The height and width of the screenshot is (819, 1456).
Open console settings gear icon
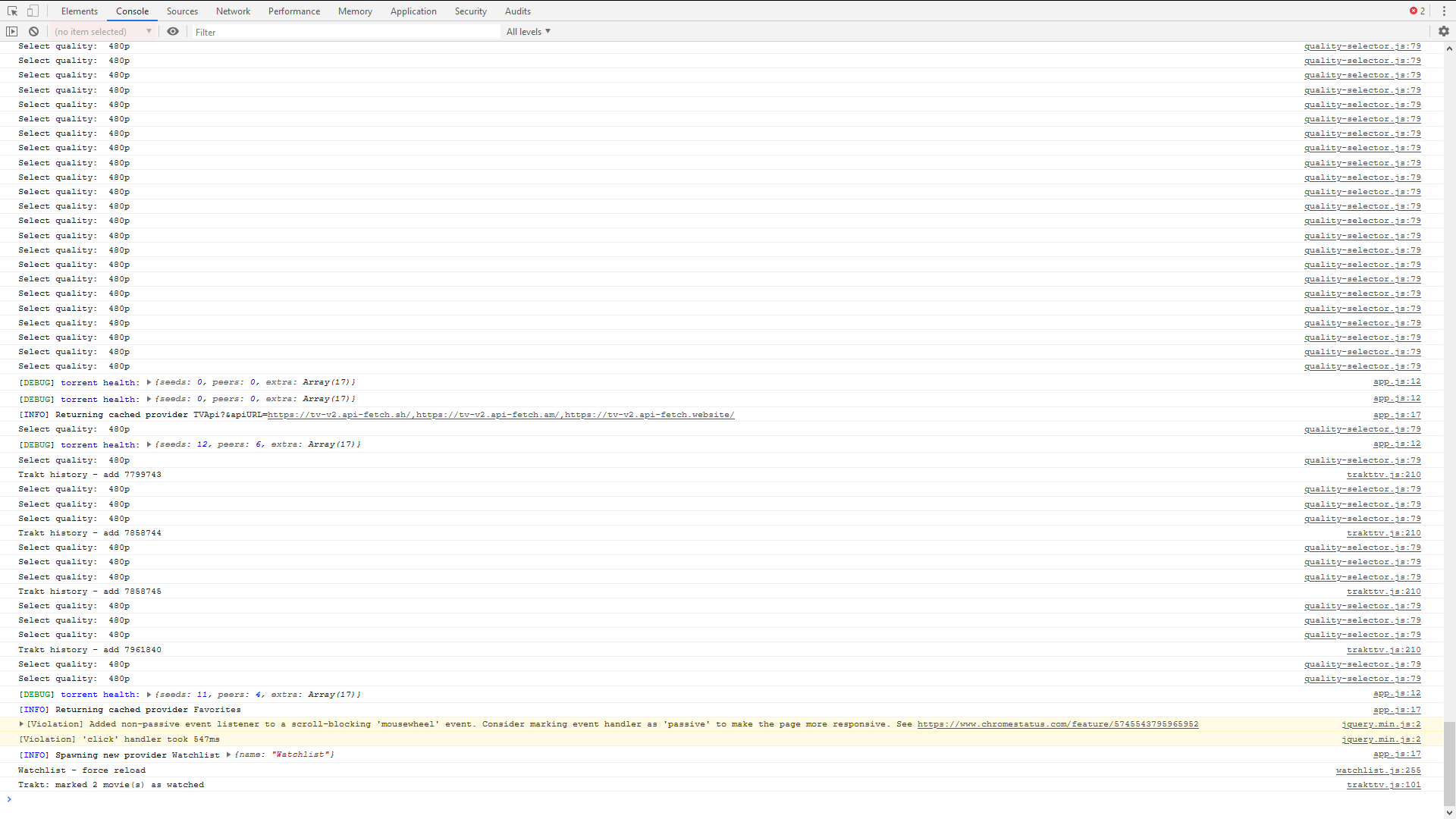pos(1444,31)
